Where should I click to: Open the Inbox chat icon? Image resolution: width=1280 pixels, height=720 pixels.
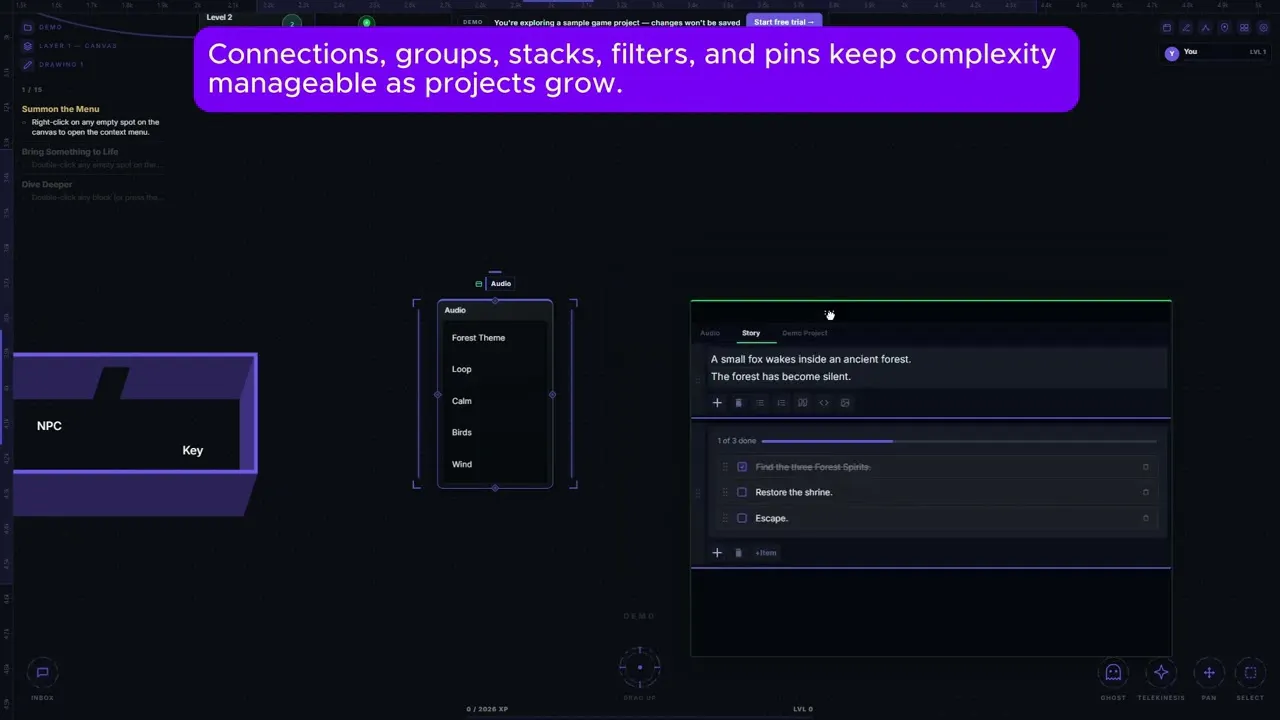[42, 673]
